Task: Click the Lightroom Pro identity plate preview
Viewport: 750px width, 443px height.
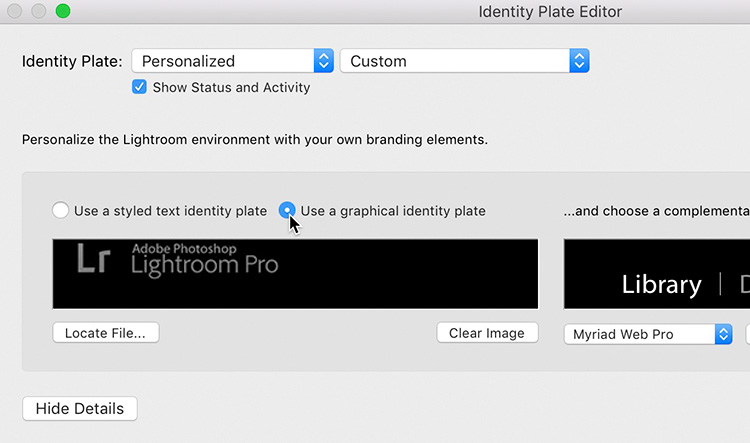Action: [x=295, y=274]
